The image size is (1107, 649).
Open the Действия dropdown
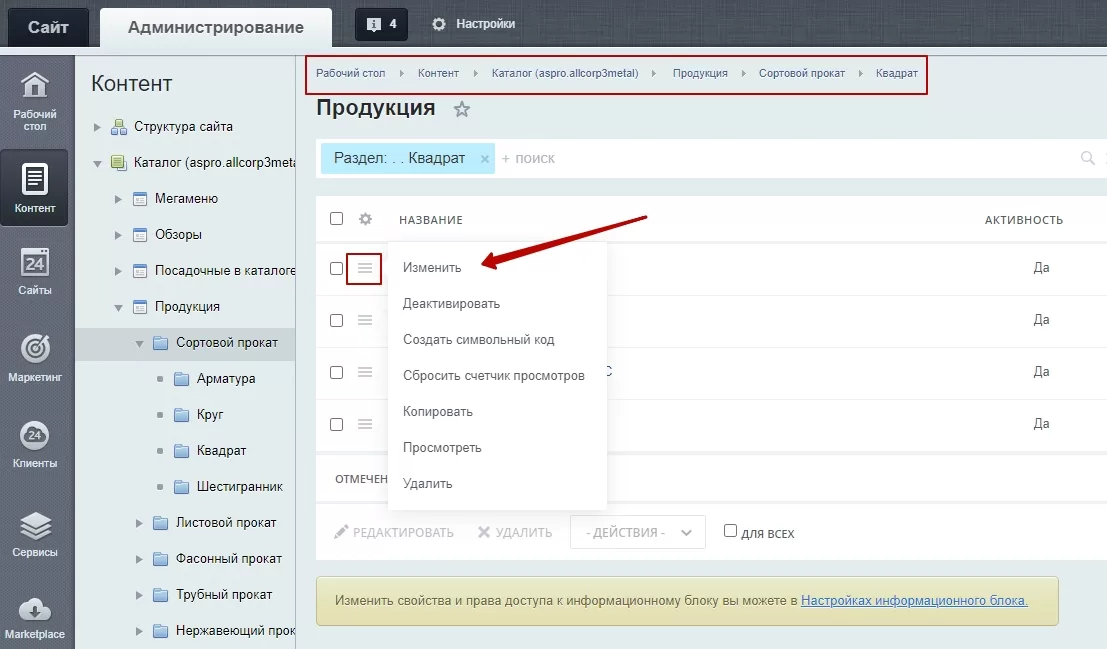[x=638, y=532]
